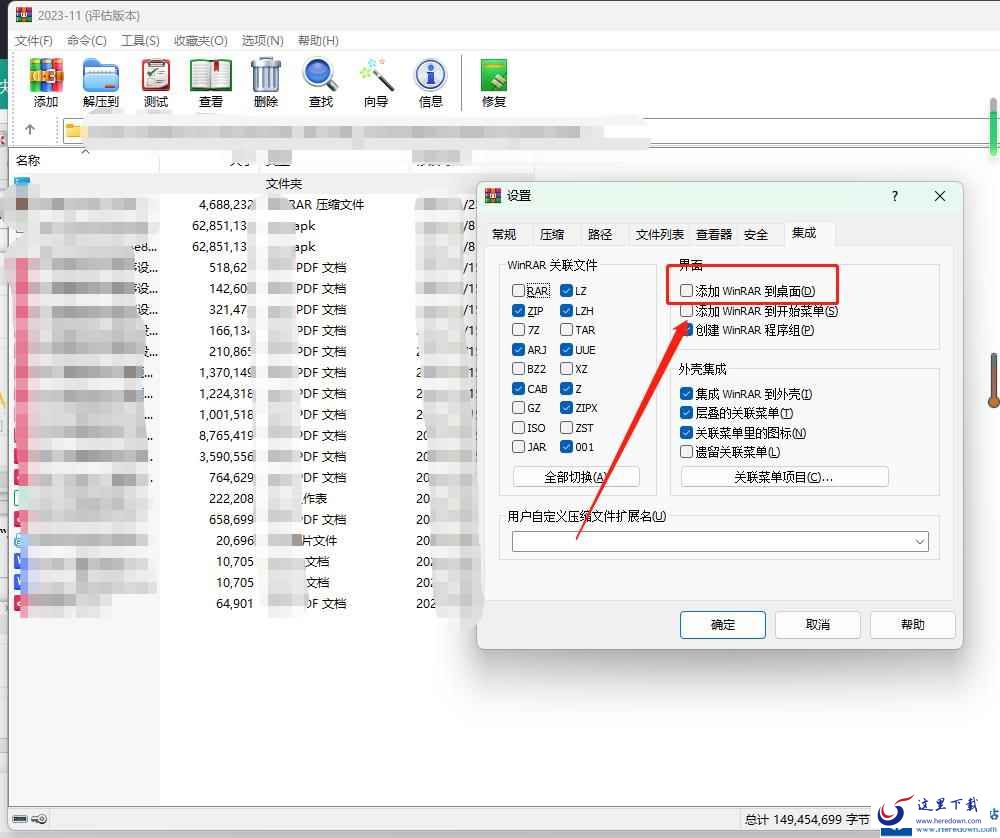This screenshot has height=838, width=1000.
Task: Expand 用户自定义压缩文件扩展名 dropdown arrow
Action: (920, 541)
